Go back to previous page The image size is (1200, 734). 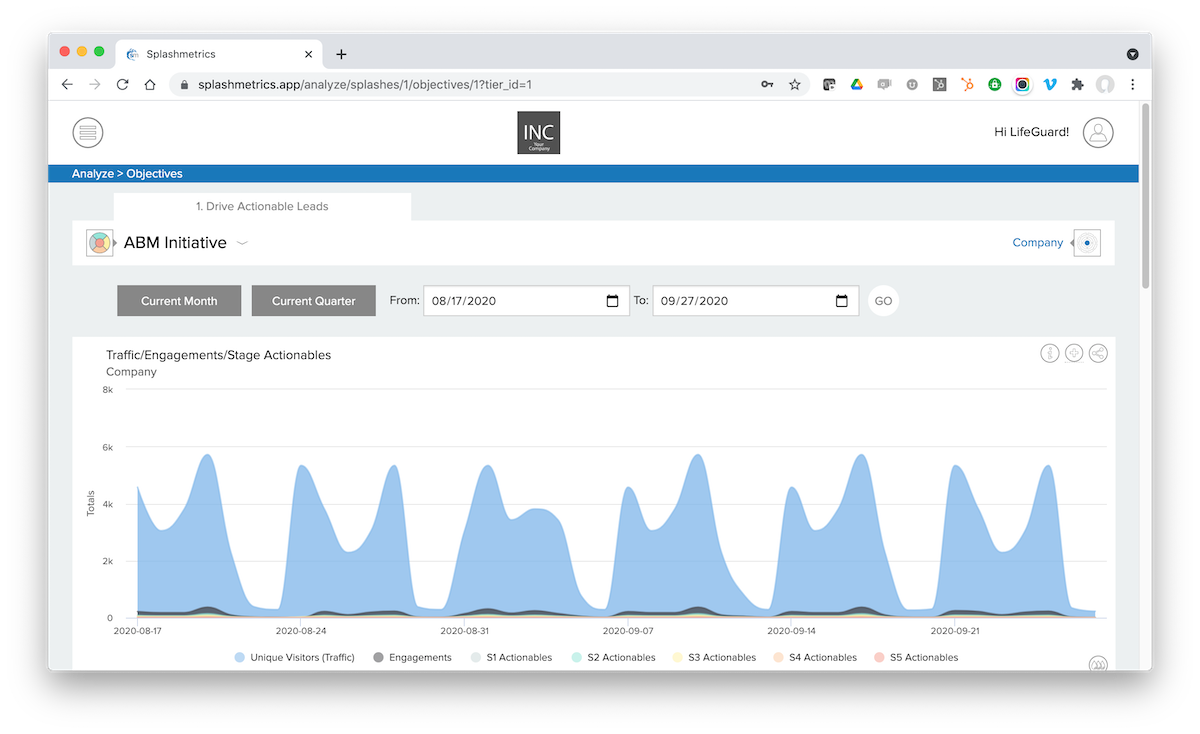pyautogui.click(x=67, y=85)
